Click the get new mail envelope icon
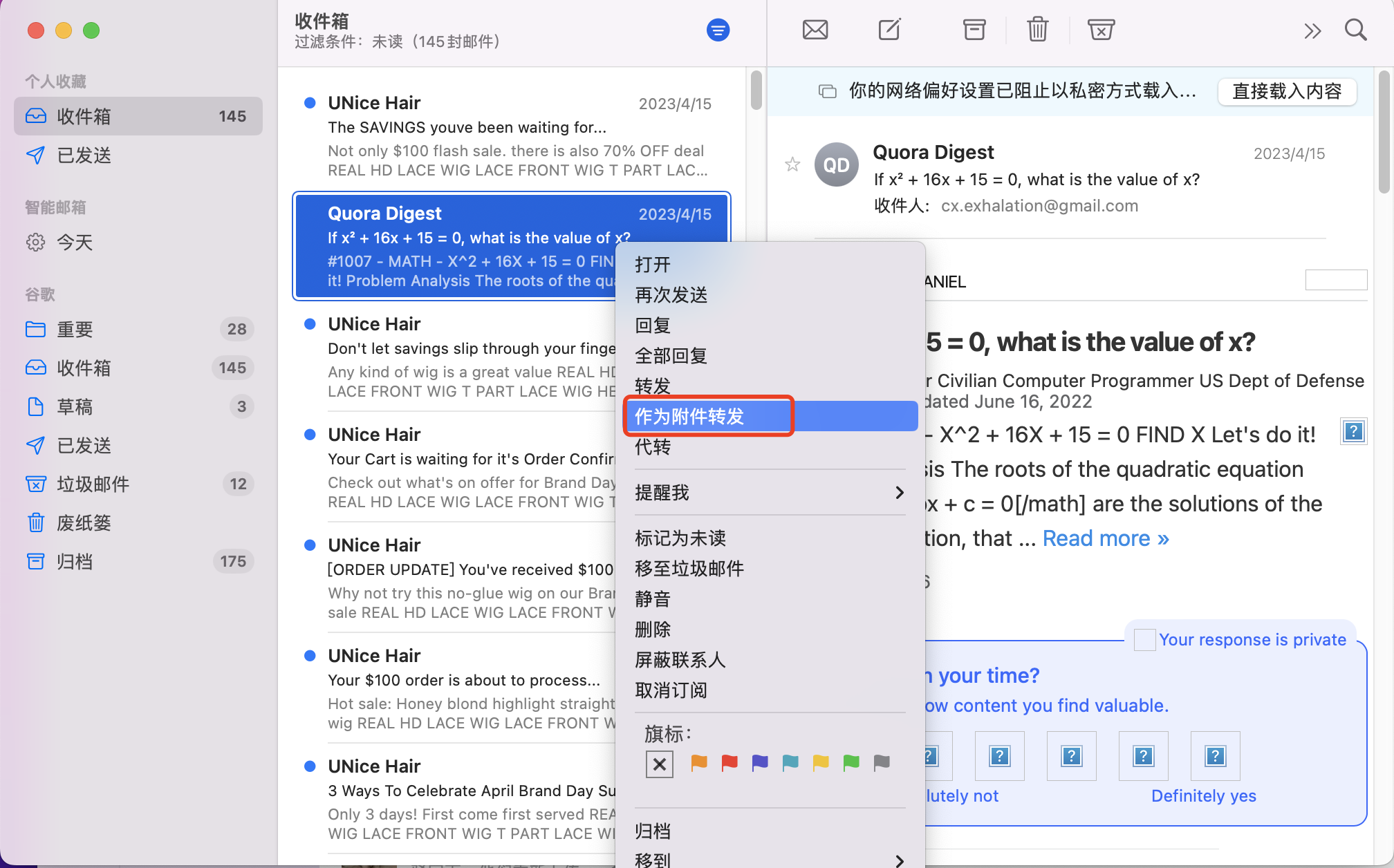Viewport: 1394px width, 868px height. coord(815,30)
